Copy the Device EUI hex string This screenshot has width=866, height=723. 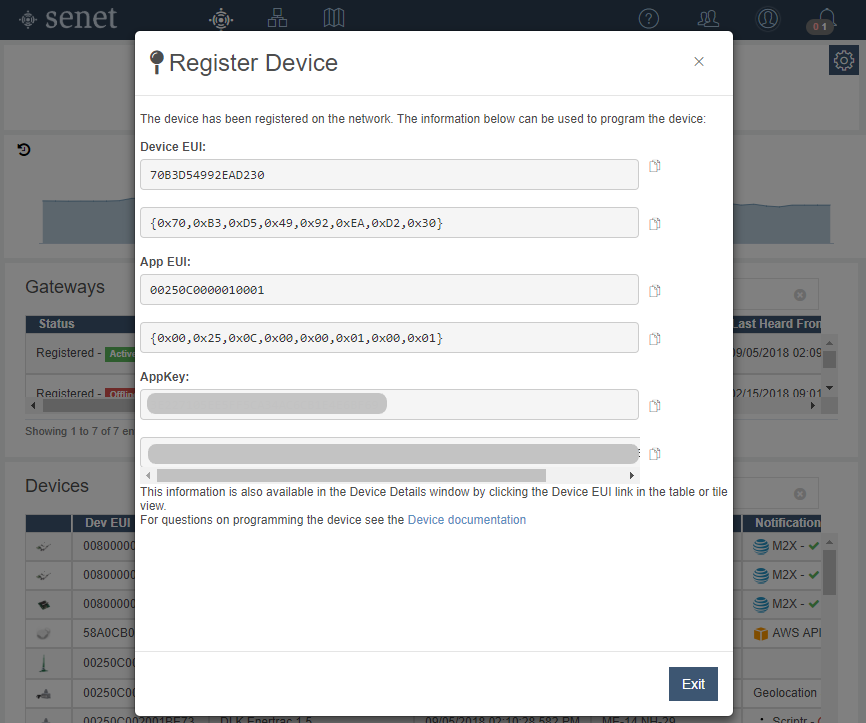point(655,166)
